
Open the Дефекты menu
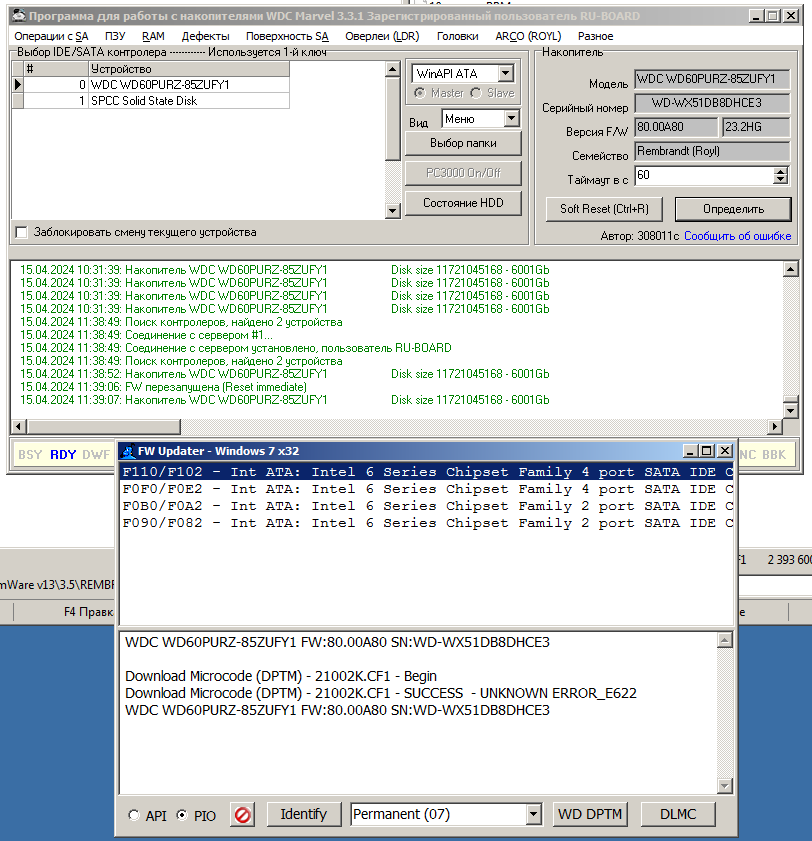point(205,36)
